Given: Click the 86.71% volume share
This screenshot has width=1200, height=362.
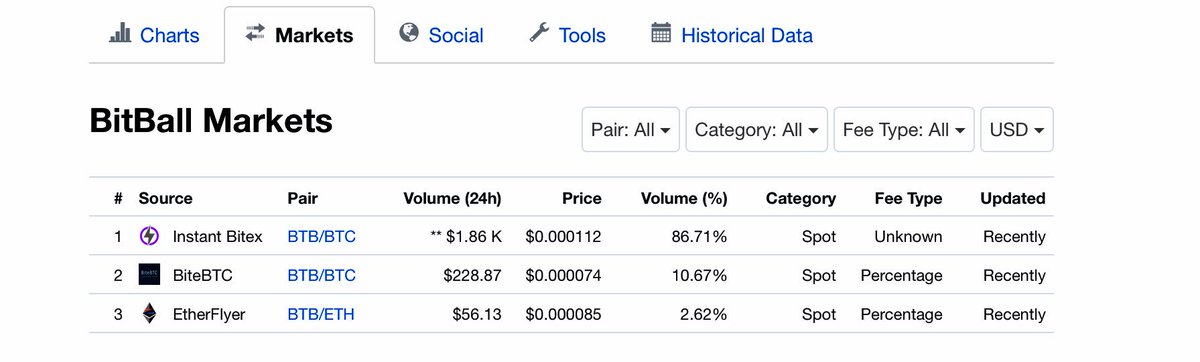Looking at the screenshot, I should point(699,237).
